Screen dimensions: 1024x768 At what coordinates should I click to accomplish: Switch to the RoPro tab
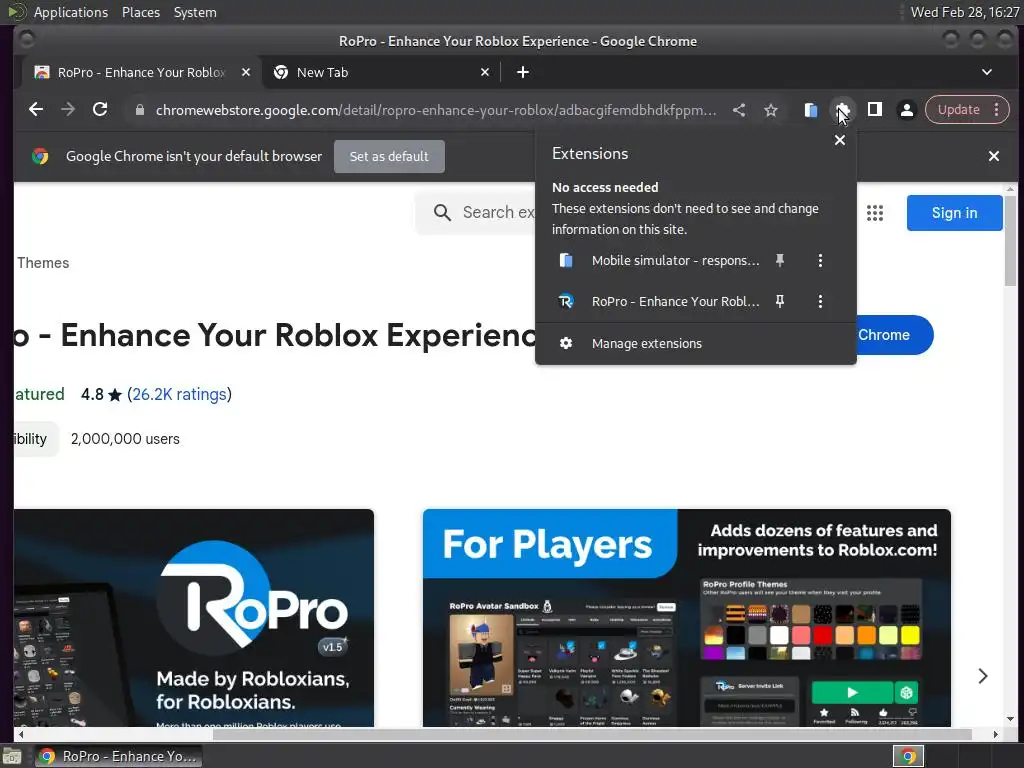pos(141,72)
